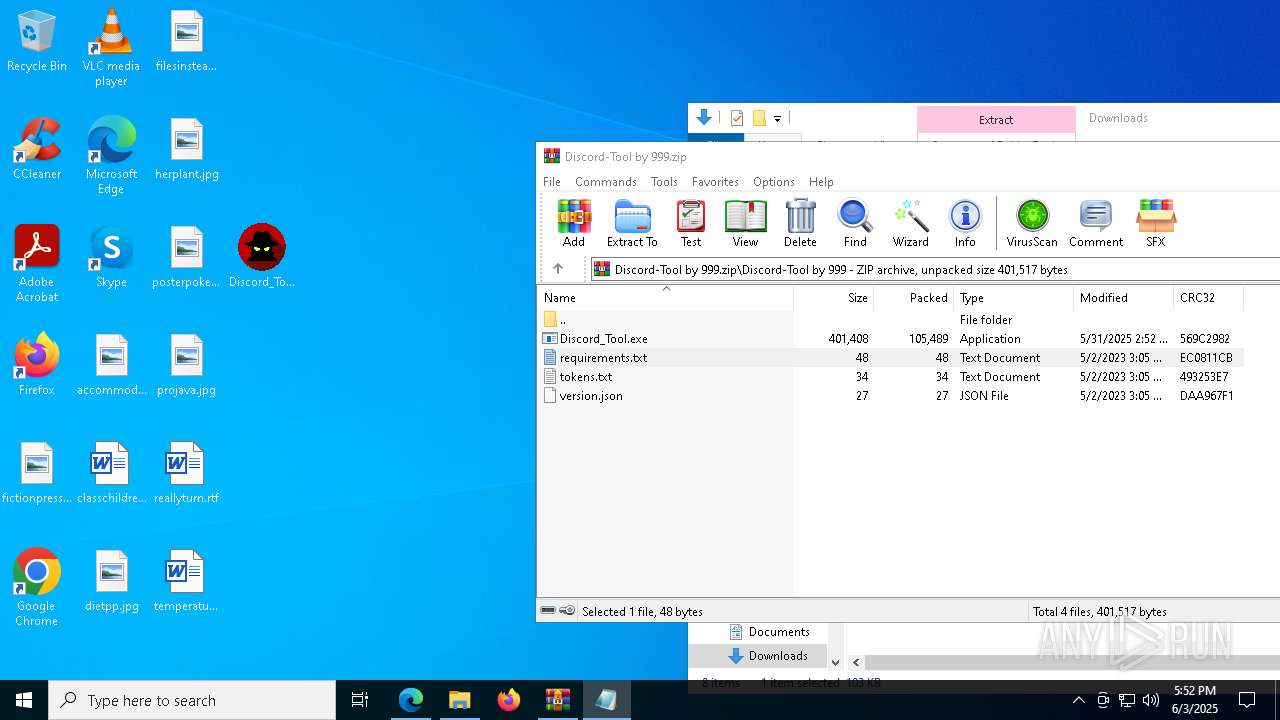The height and width of the screenshot is (720, 1280).
Task: Click the Windows Start button
Action: point(24,700)
